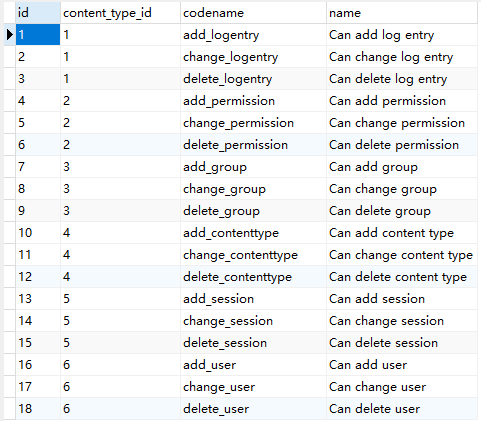Select the 'Can add user' cell
This screenshot has height=421, width=481.
pos(402,365)
